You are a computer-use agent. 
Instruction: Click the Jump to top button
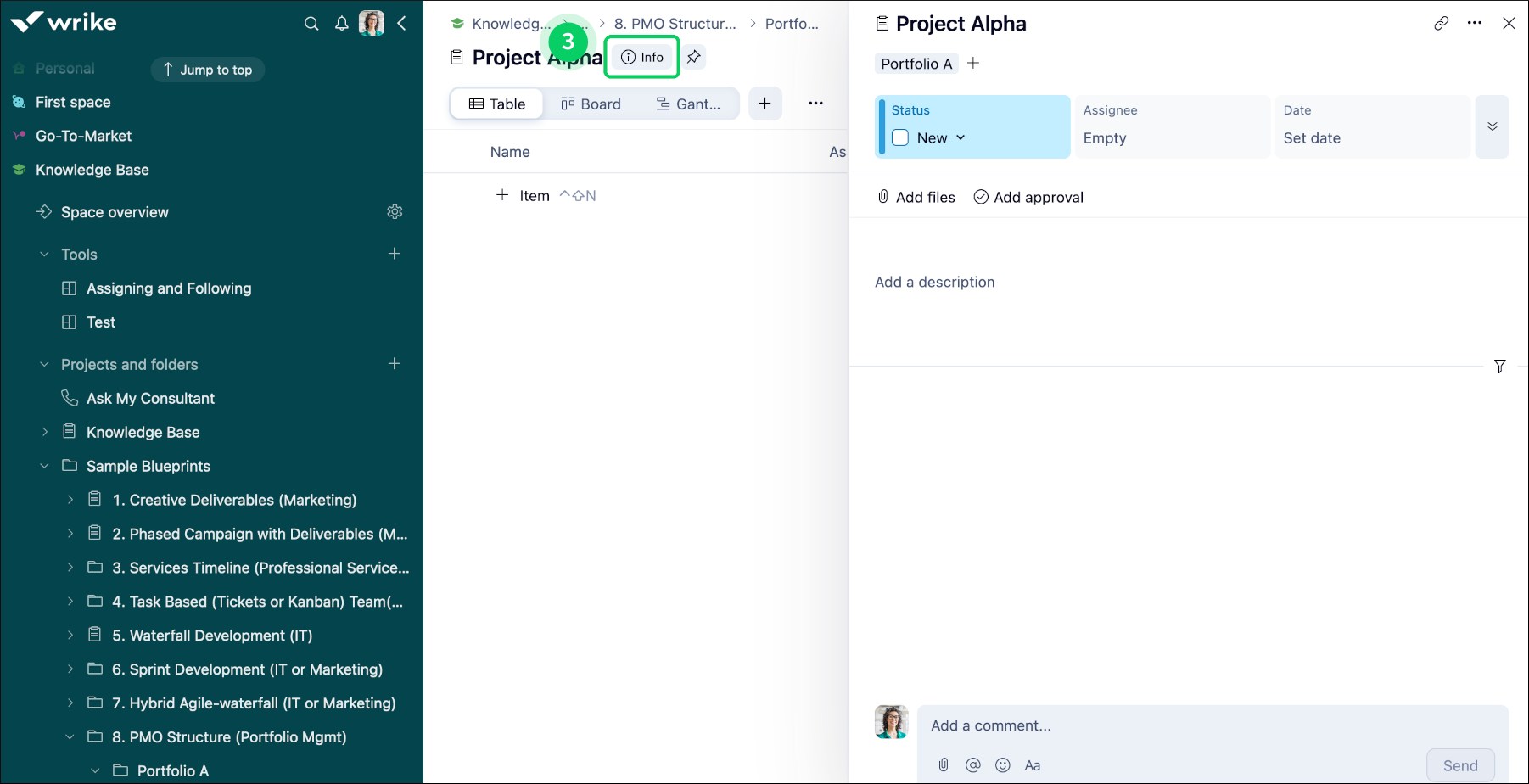coord(207,70)
